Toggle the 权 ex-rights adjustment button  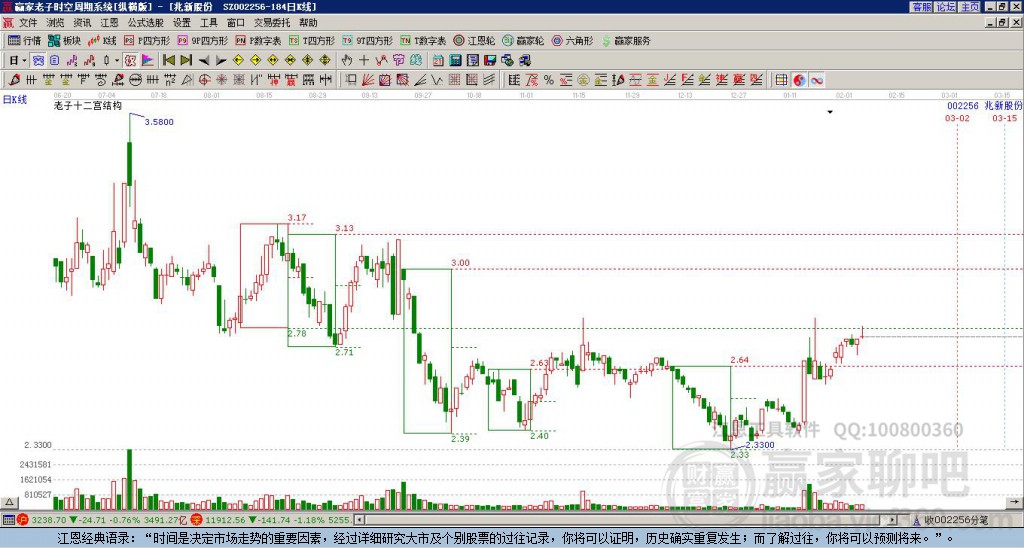click(130, 60)
